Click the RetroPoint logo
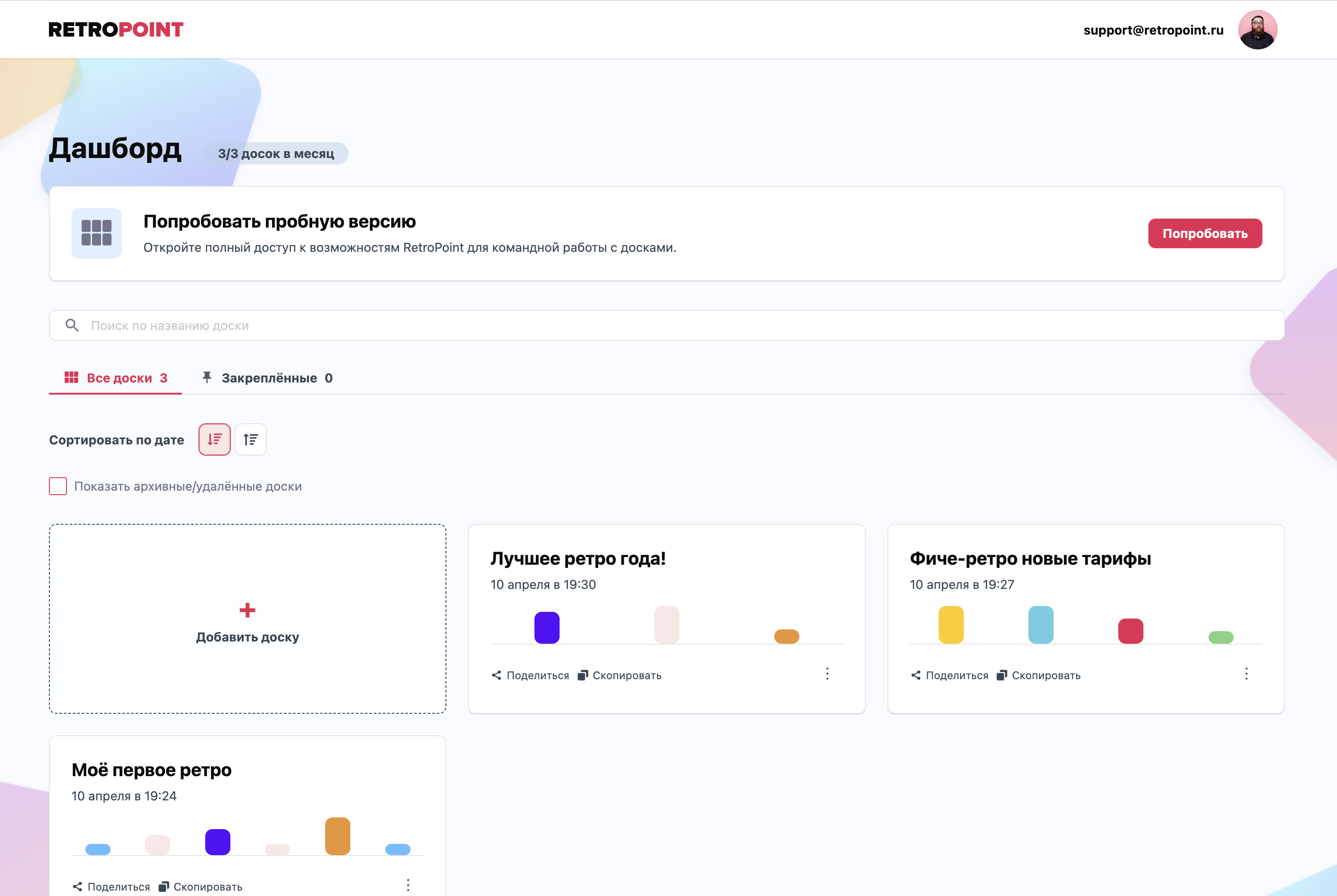The height and width of the screenshot is (896, 1337). [116, 29]
